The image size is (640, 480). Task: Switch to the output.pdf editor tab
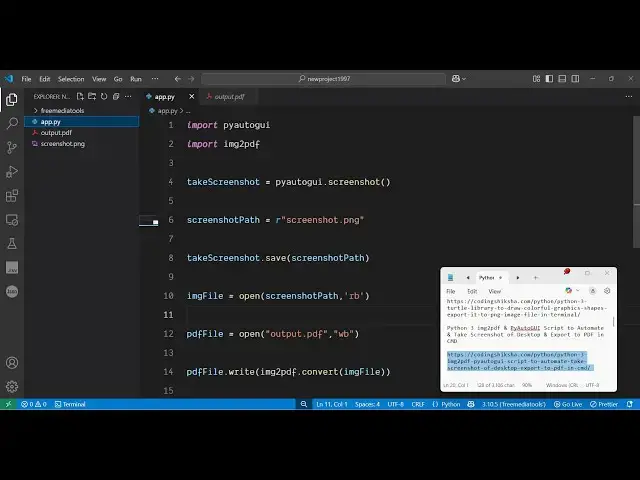(x=229, y=97)
